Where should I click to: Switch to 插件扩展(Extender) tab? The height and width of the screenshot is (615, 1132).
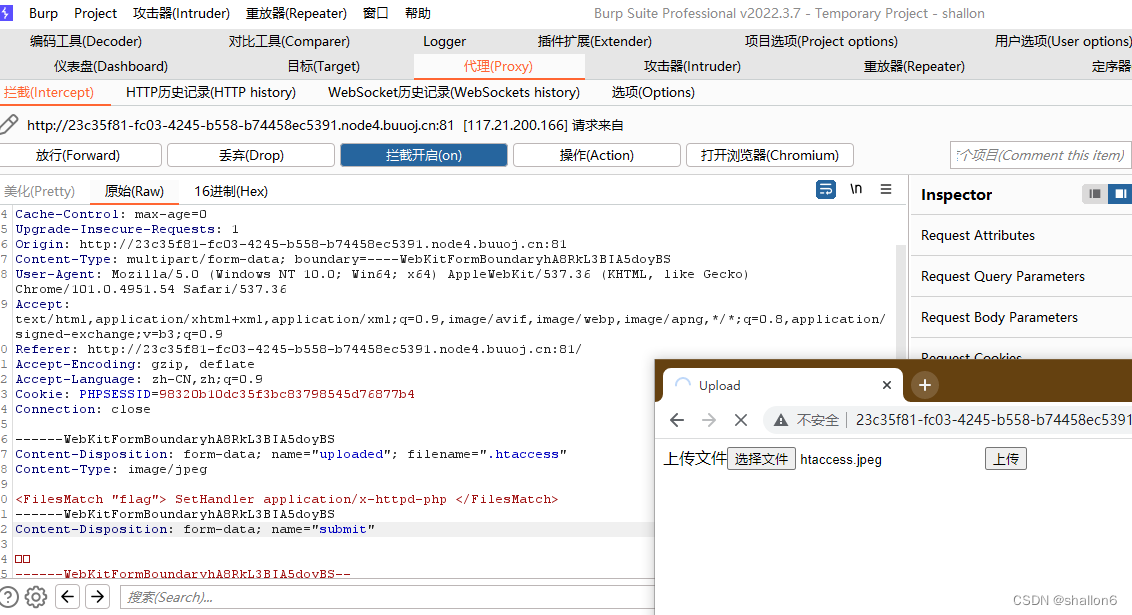tap(594, 41)
